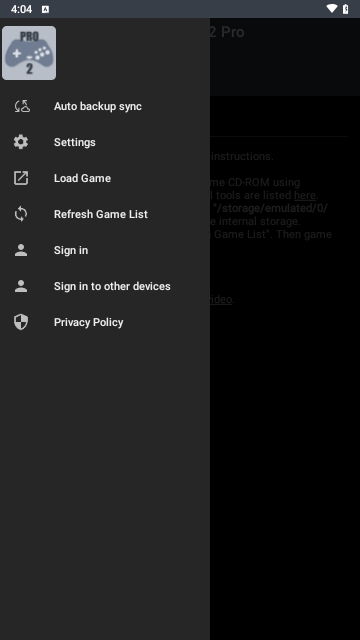Click the gear icon for Settings
The width and height of the screenshot is (360, 640).
21,142
